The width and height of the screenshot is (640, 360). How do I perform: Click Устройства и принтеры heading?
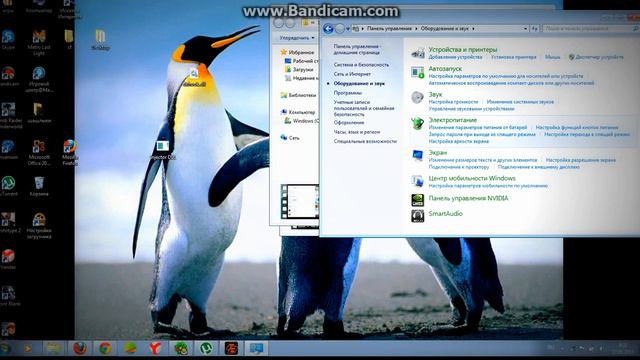[x=462, y=50]
